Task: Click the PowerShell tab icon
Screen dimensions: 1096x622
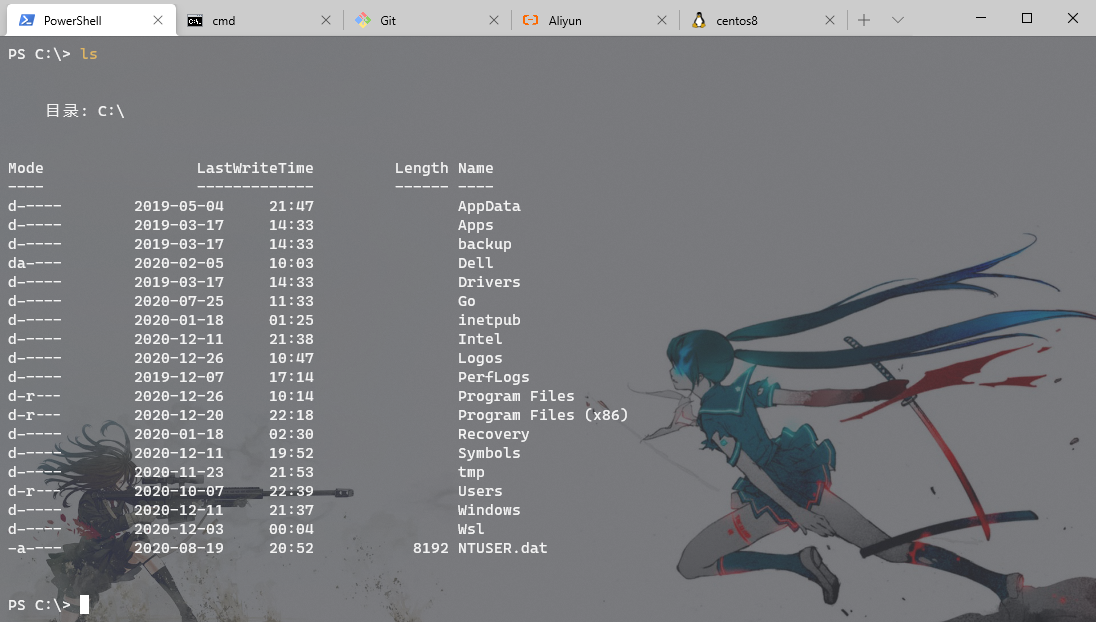Action: [x=27, y=20]
